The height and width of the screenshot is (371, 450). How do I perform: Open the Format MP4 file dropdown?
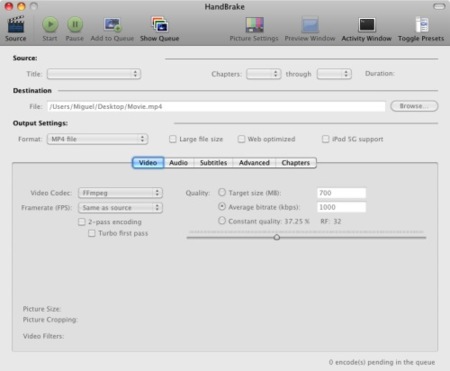coord(98,139)
